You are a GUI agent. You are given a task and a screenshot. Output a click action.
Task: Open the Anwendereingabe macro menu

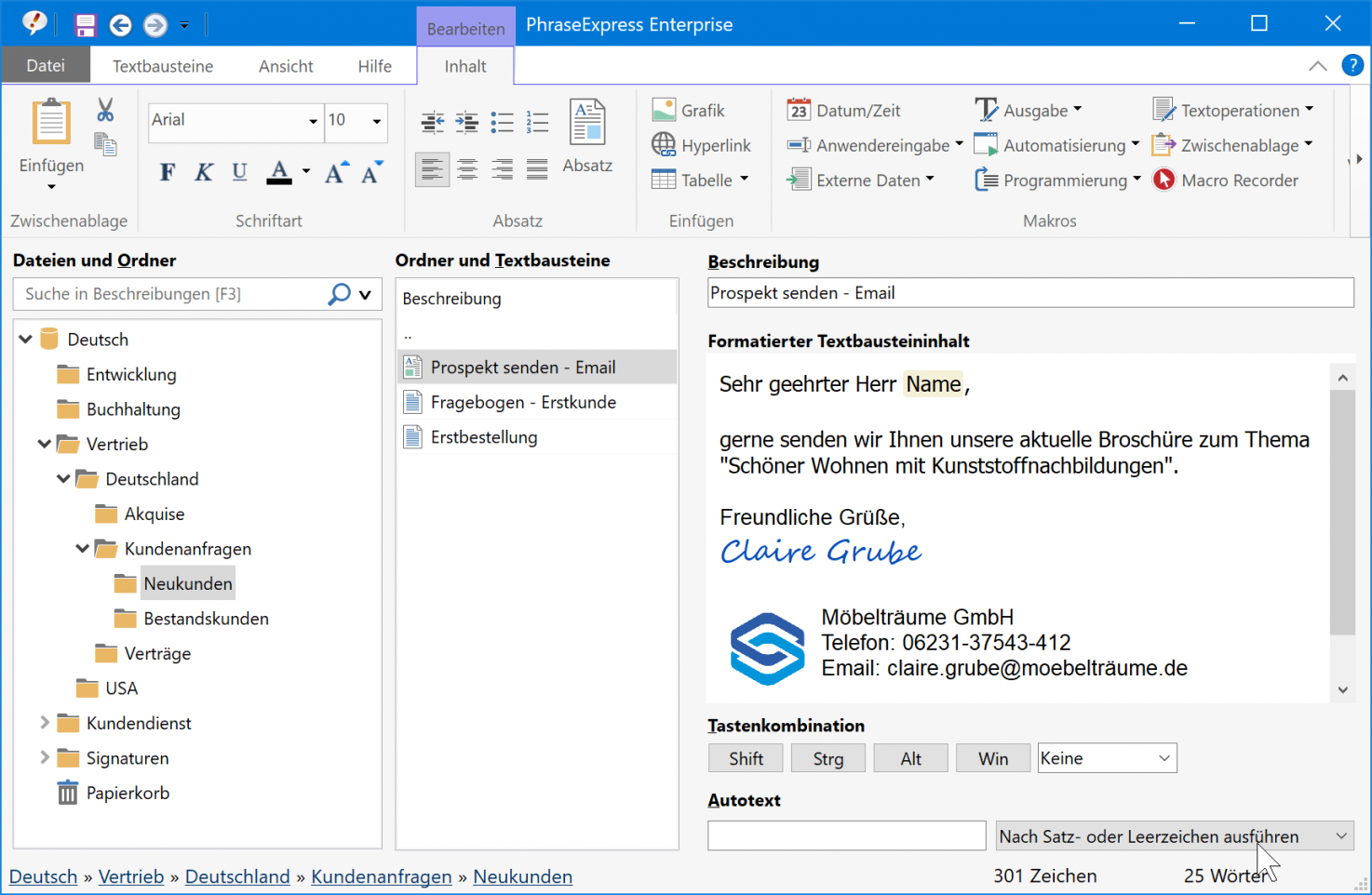tap(875, 145)
